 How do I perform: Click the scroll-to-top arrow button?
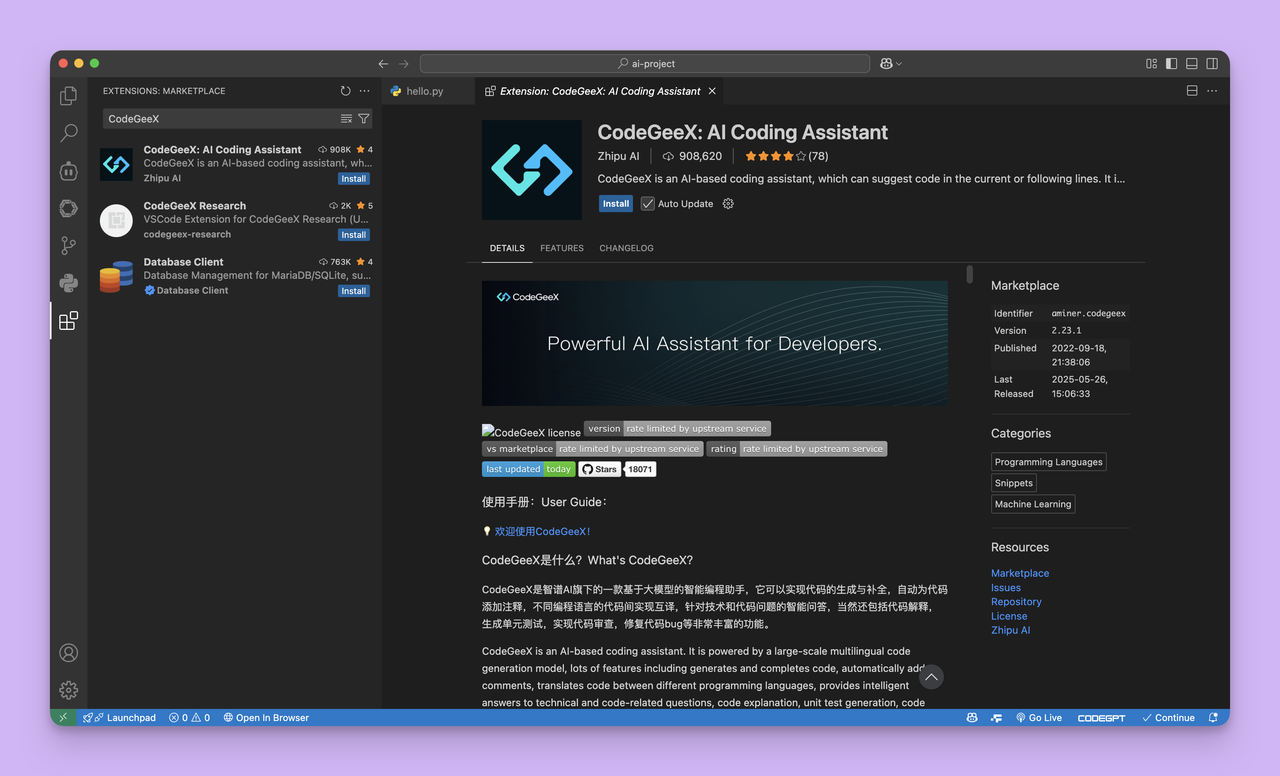coord(931,677)
